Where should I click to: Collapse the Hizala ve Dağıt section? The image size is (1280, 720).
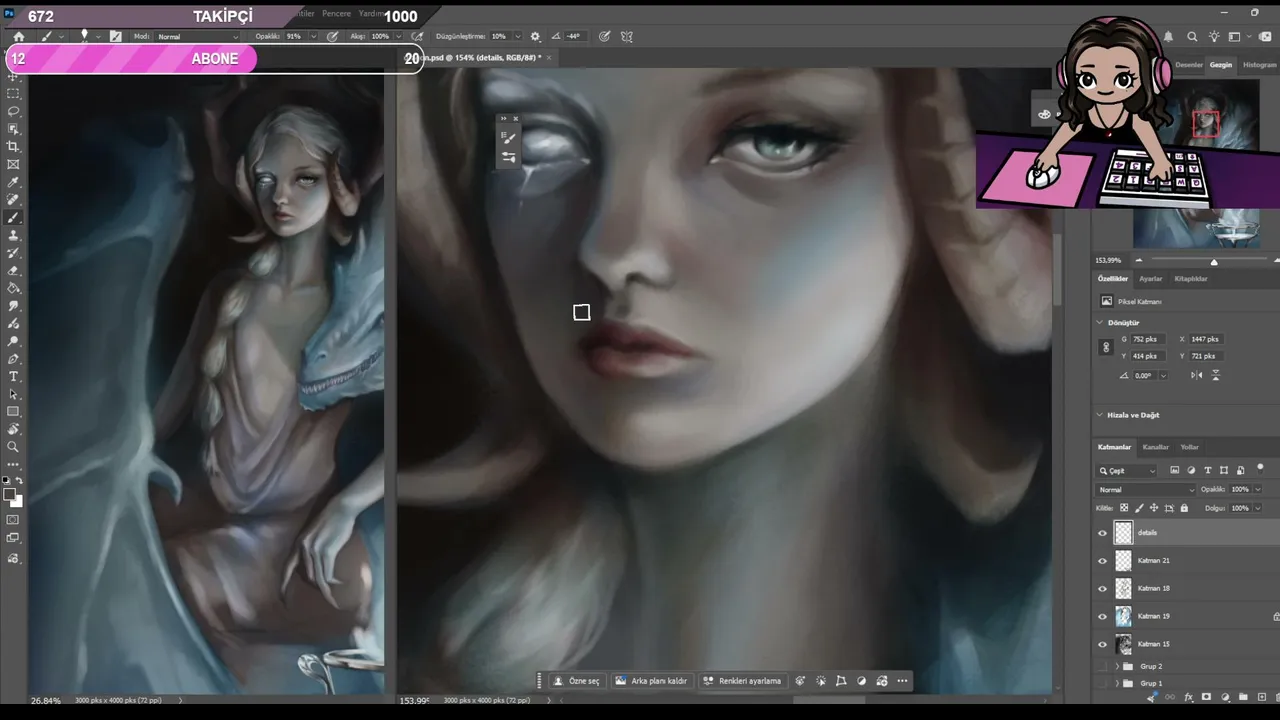coord(1099,415)
